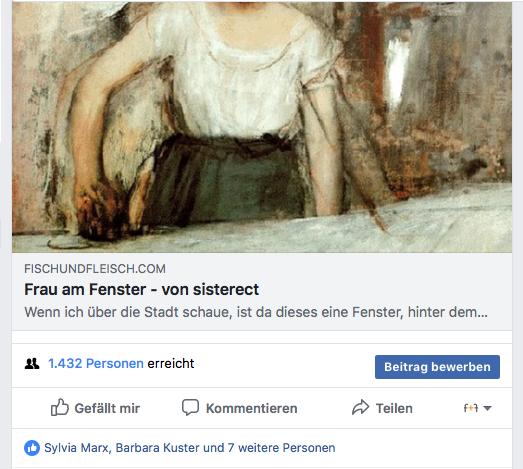Click the Teilen share arrow icon
The height and width of the screenshot is (469, 523).
361,407
